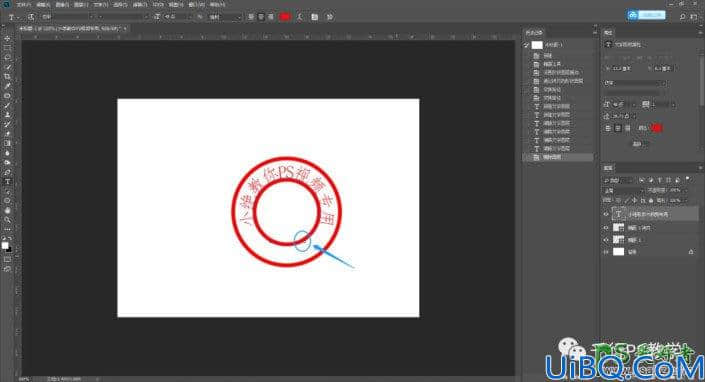705x382 pixels.
Task: Open the anti-aliasing dropdown in options bar
Action: [x=224, y=17]
